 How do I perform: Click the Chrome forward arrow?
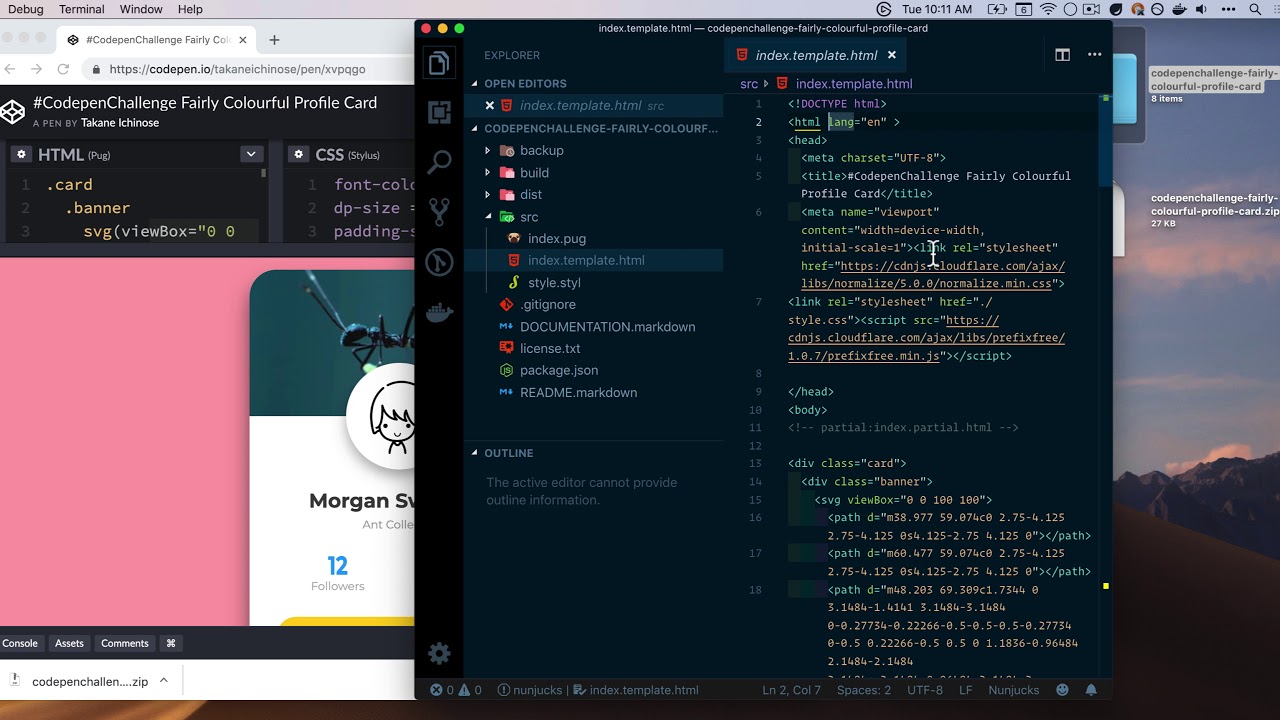(36, 69)
